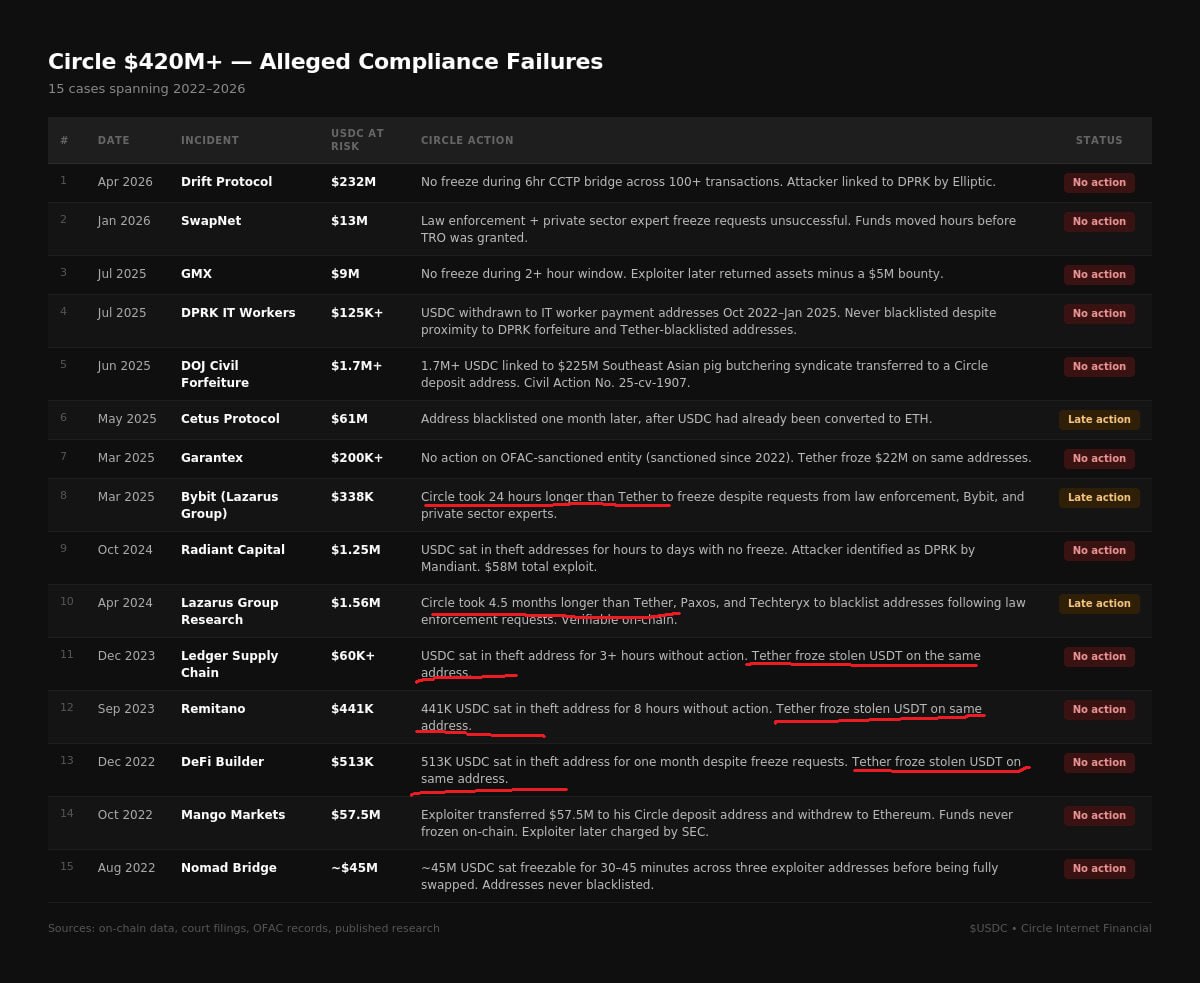Click the Radiant Capital incident name

232,550
